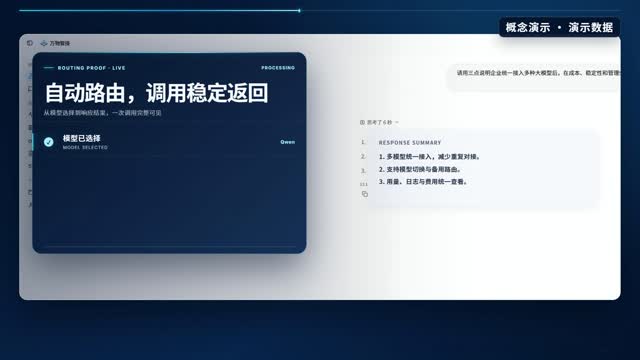Click the RESPONSE SUMMARY heading
Screen dimensions: 640x360
[x=410, y=142]
